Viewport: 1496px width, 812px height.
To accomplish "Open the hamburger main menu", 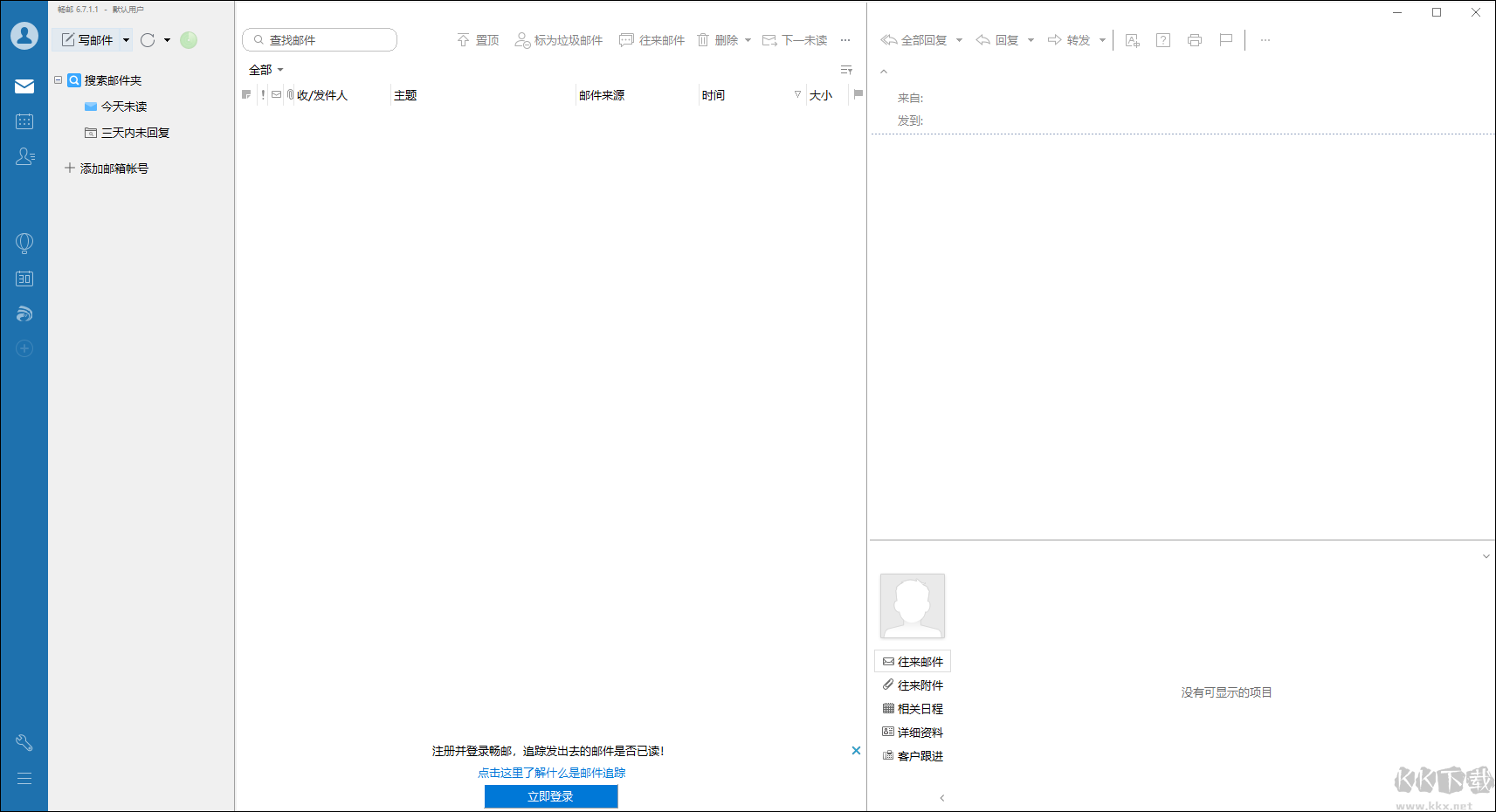I will [24, 778].
